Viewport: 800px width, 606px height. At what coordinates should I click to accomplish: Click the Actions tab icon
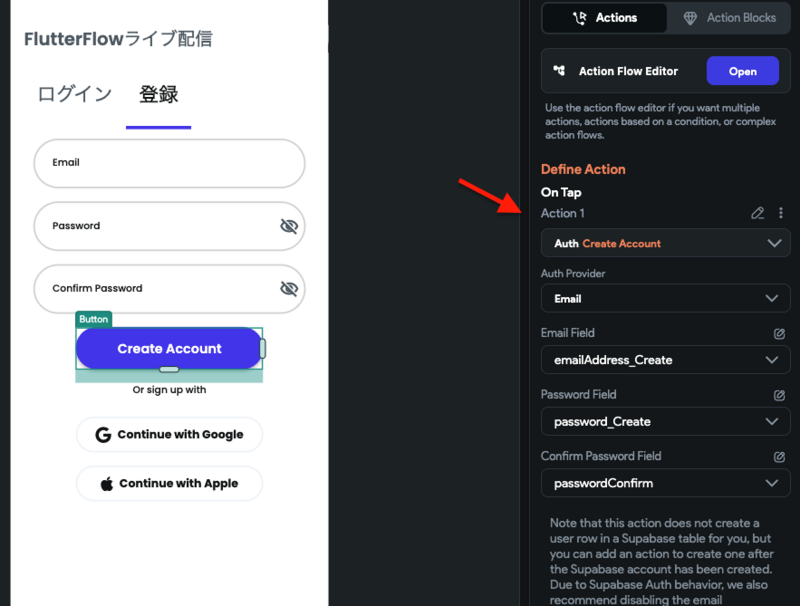point(579,18)
